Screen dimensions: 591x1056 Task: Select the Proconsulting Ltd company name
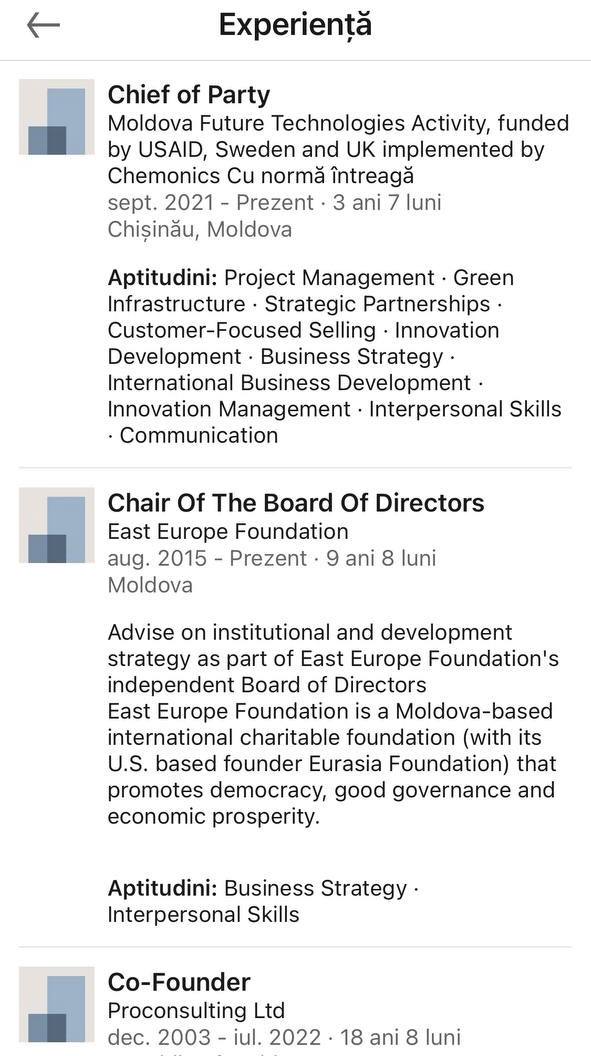pos(196,1010)
